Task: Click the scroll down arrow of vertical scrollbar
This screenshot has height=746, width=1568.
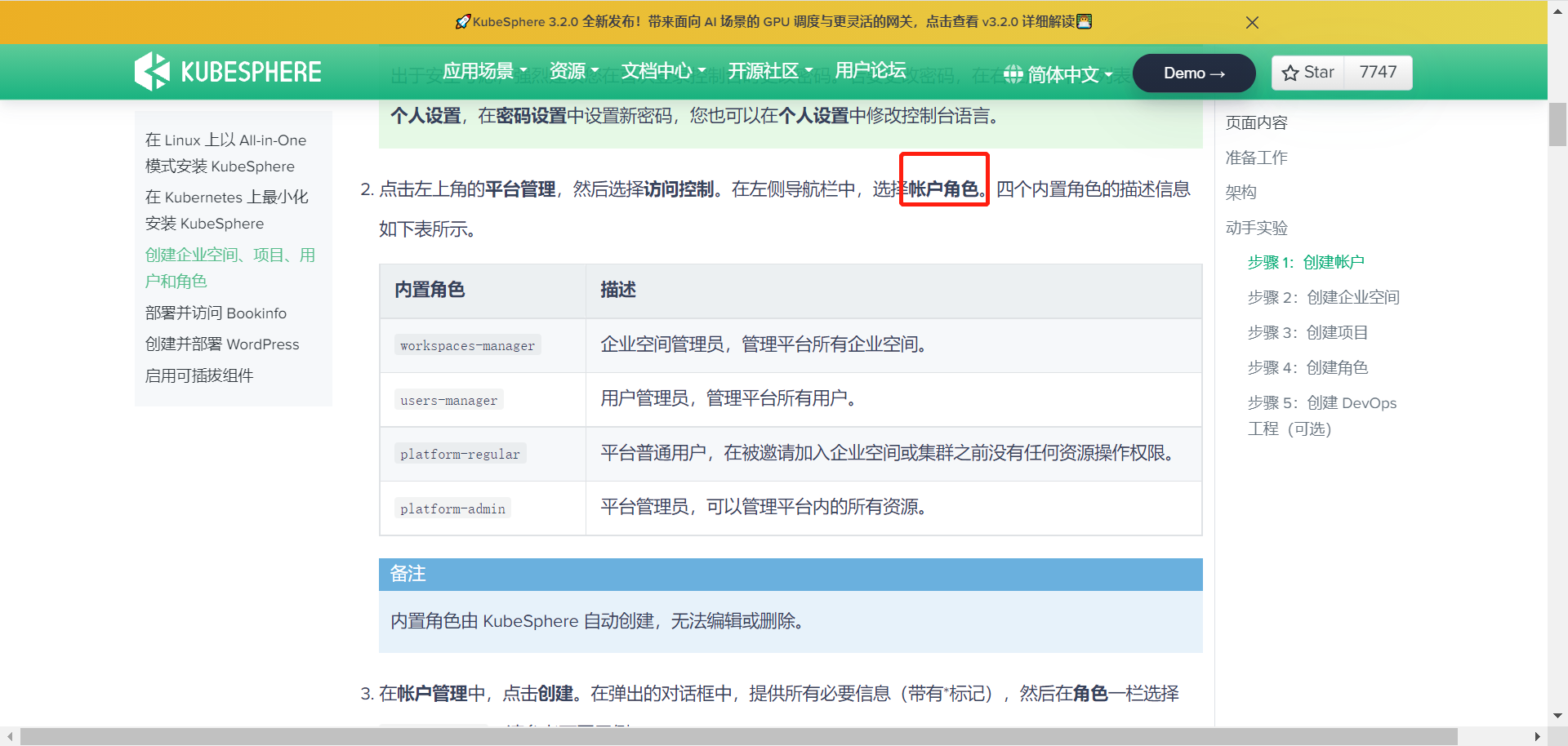Action: click(x=1557, y=716)
